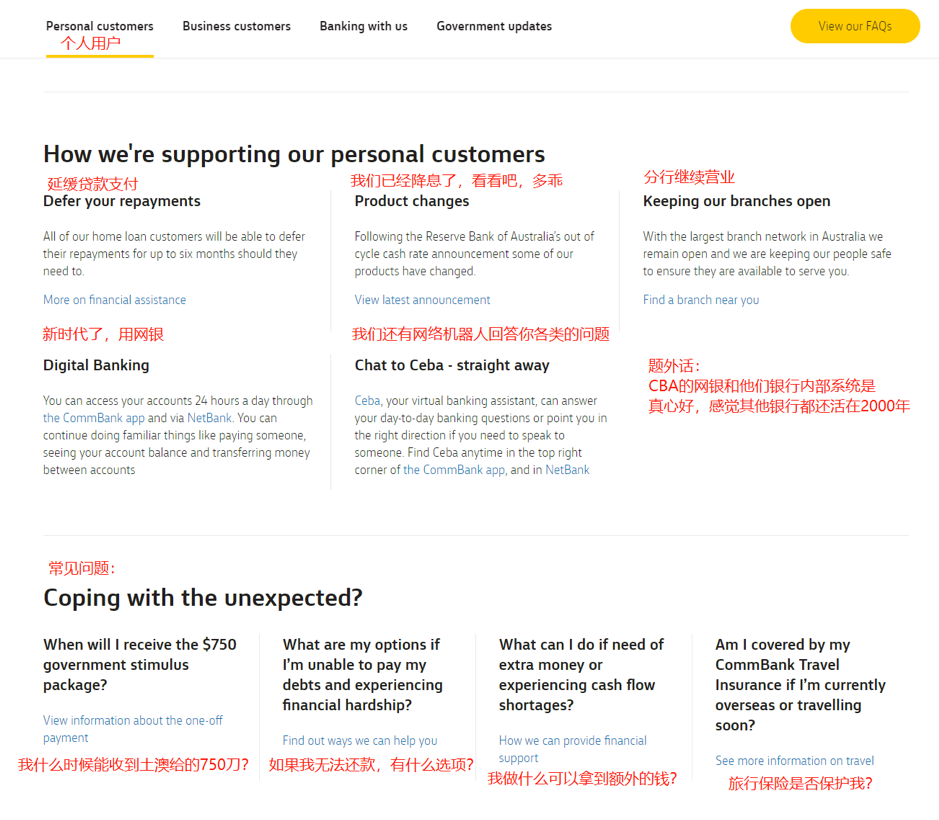Switch to Business customers tab
Viewport: 939px width, 820px height.
tap(236, 26)
